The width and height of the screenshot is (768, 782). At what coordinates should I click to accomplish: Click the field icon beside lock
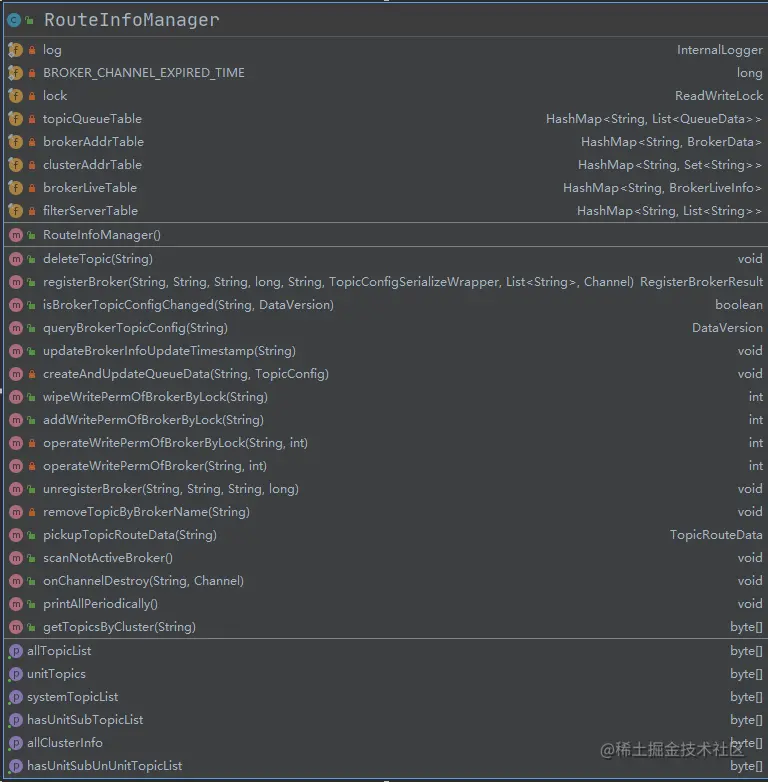(15, 96)
